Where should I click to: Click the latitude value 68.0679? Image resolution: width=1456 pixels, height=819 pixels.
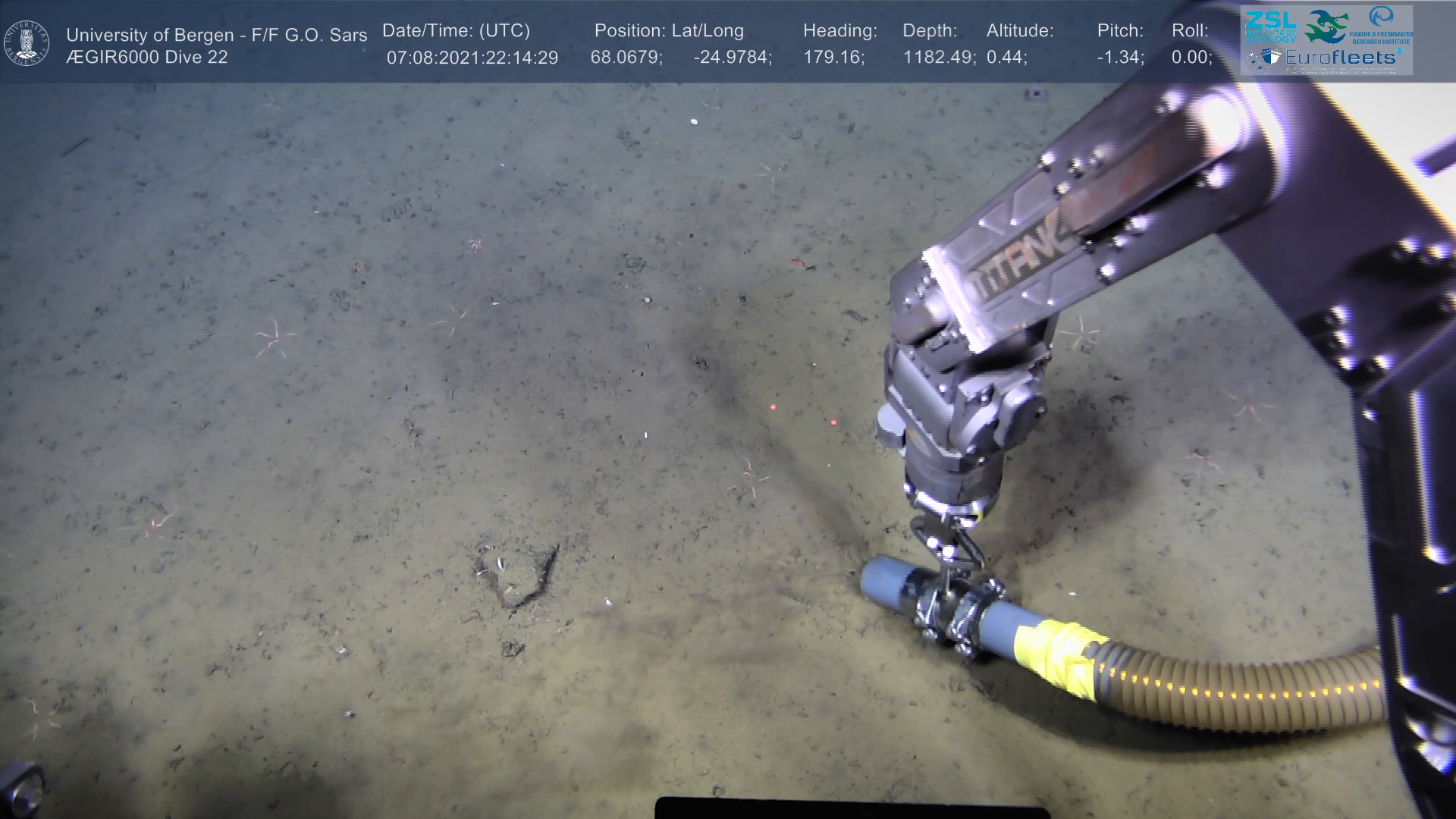pyautogui.click(x=626, y=58)
